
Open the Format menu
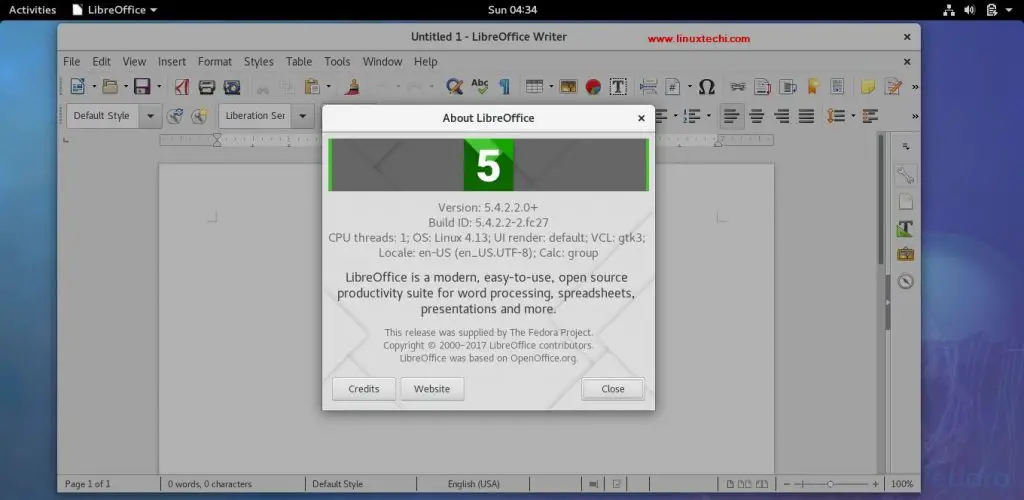point(215,61)
